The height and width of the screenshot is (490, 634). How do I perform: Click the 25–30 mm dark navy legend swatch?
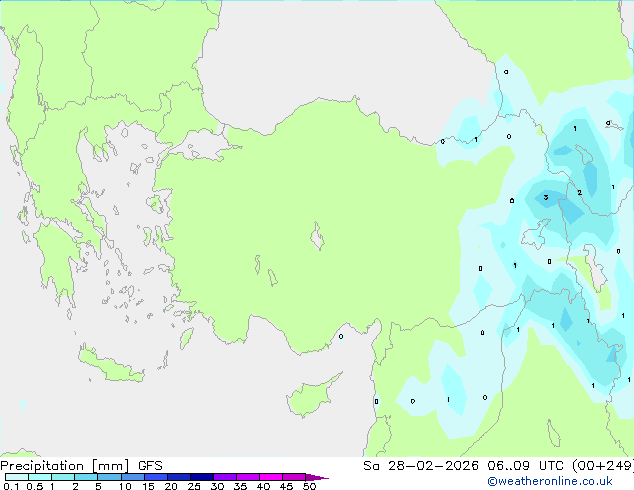click(202, 477)
